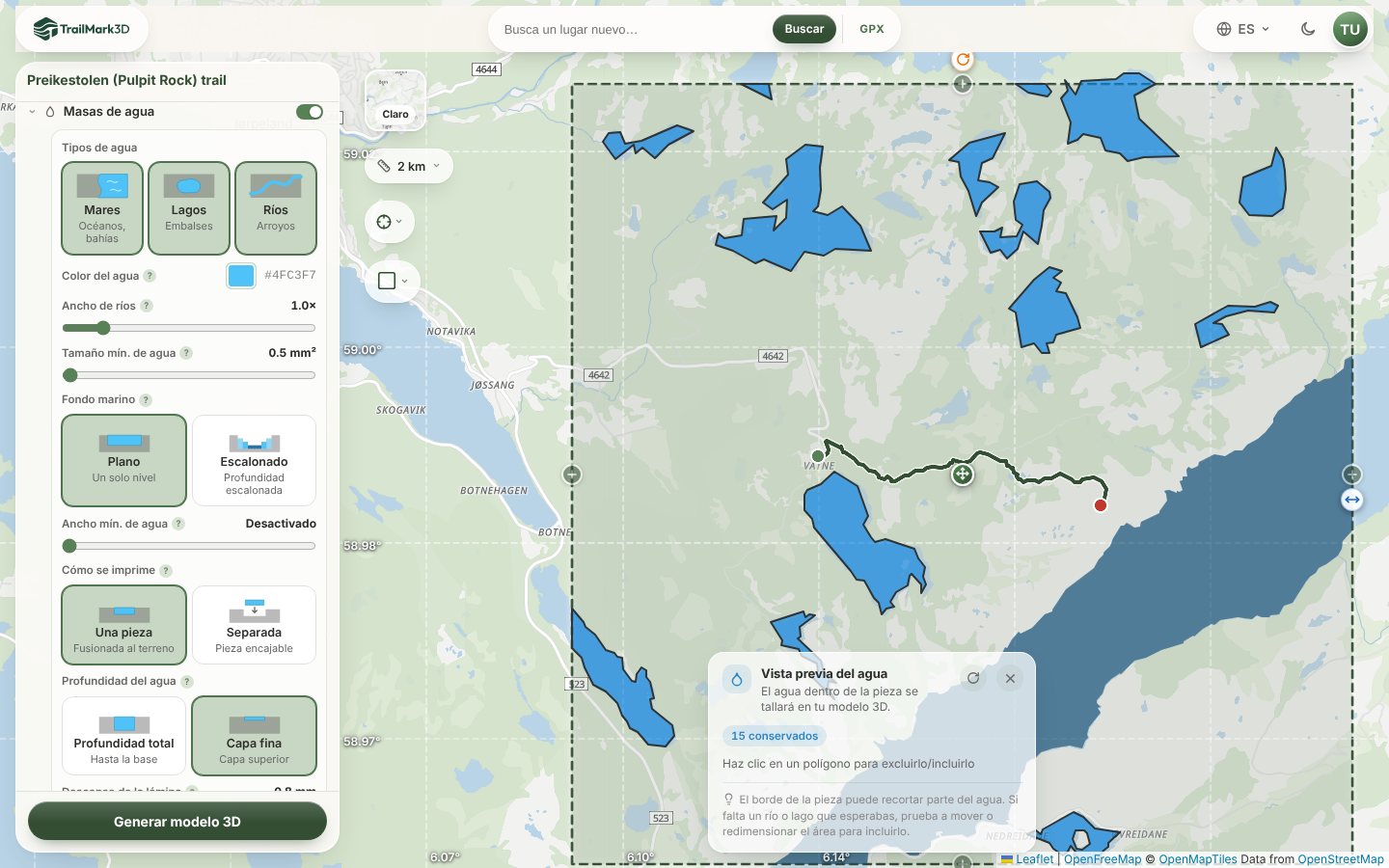
Task: Toggle the Masas de agua switch
Action: point(310,112)
